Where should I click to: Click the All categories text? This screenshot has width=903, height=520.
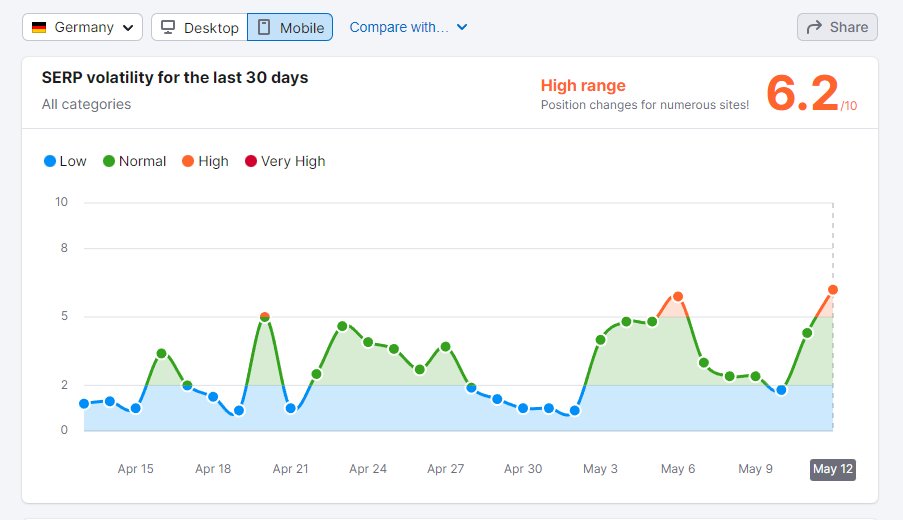pos(86,104)
